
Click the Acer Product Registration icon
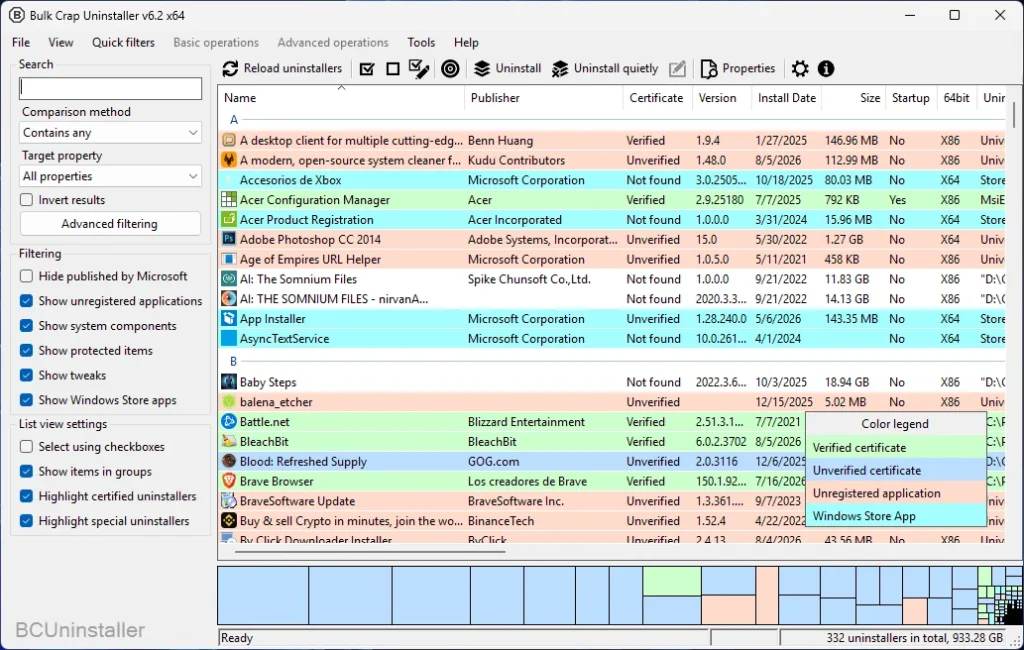coord(229,219)
